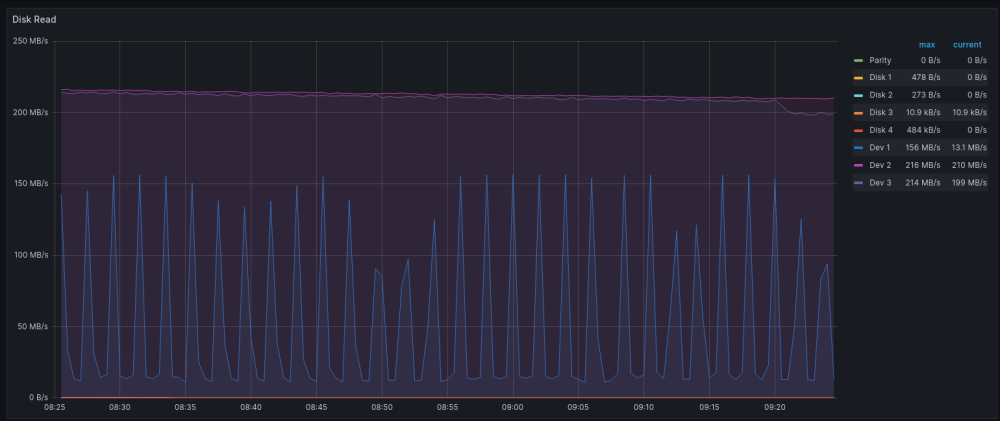Click the magenta Dev 2 color swatch

858,165
